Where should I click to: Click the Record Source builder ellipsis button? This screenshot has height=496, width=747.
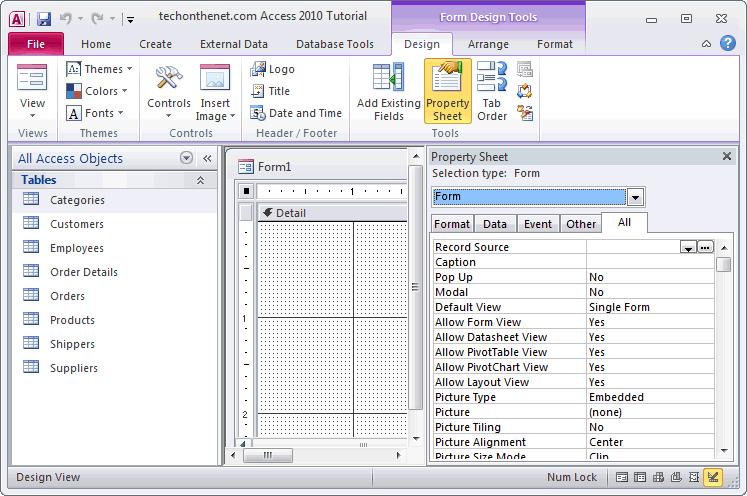point(705,247)
